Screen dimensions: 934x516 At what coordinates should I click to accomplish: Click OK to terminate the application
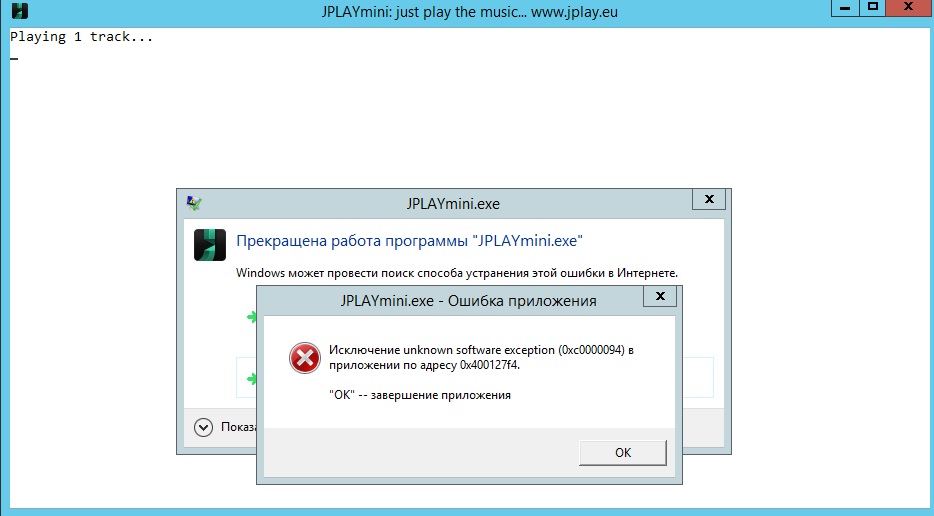(622, 453)
